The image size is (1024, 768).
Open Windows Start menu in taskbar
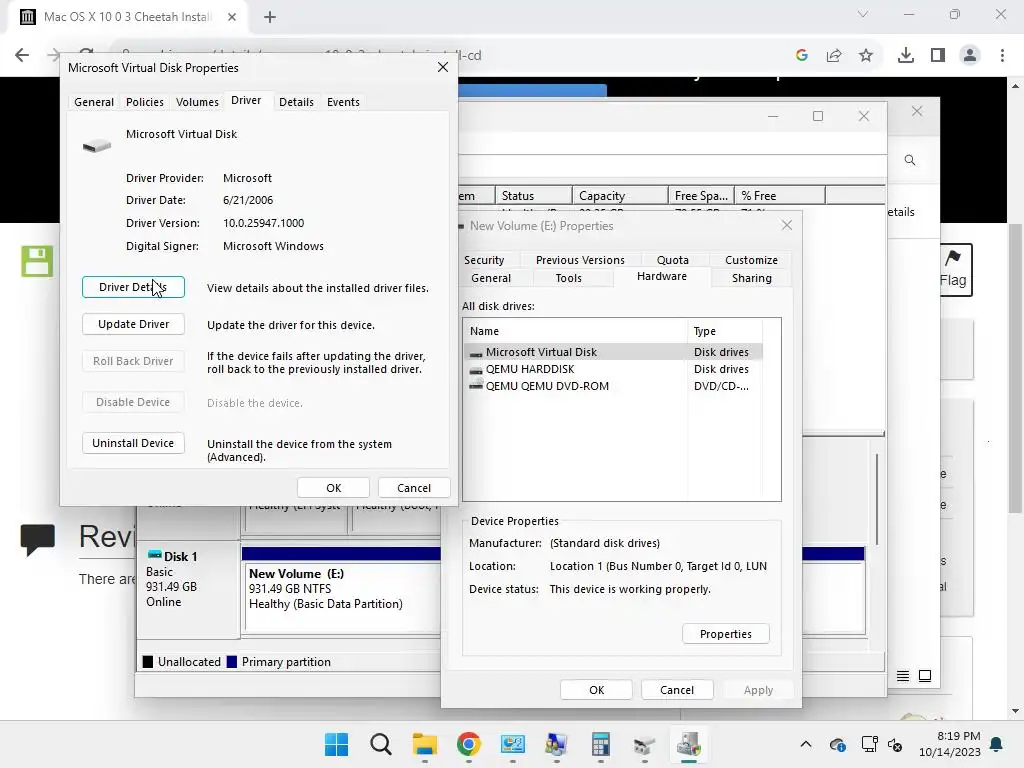[x=336, y=744]
